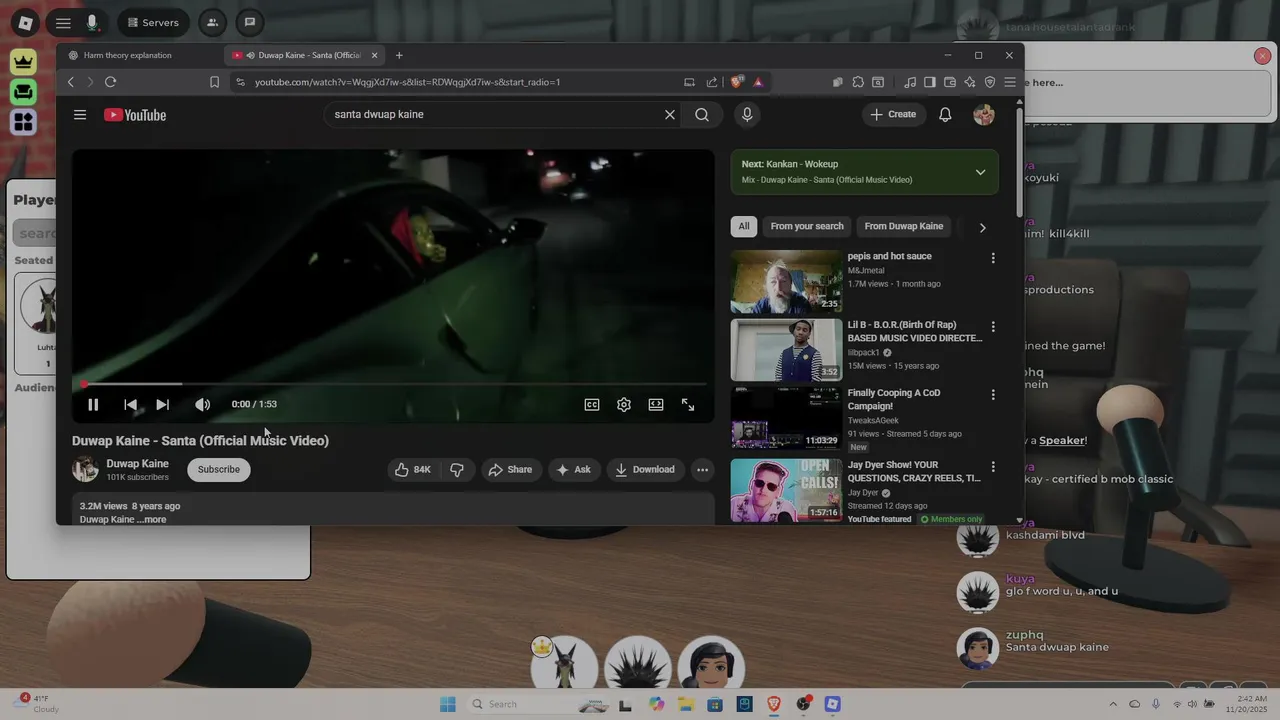Open Windows Start menu
Screen dimensions: 1280x720
(447, 704)
